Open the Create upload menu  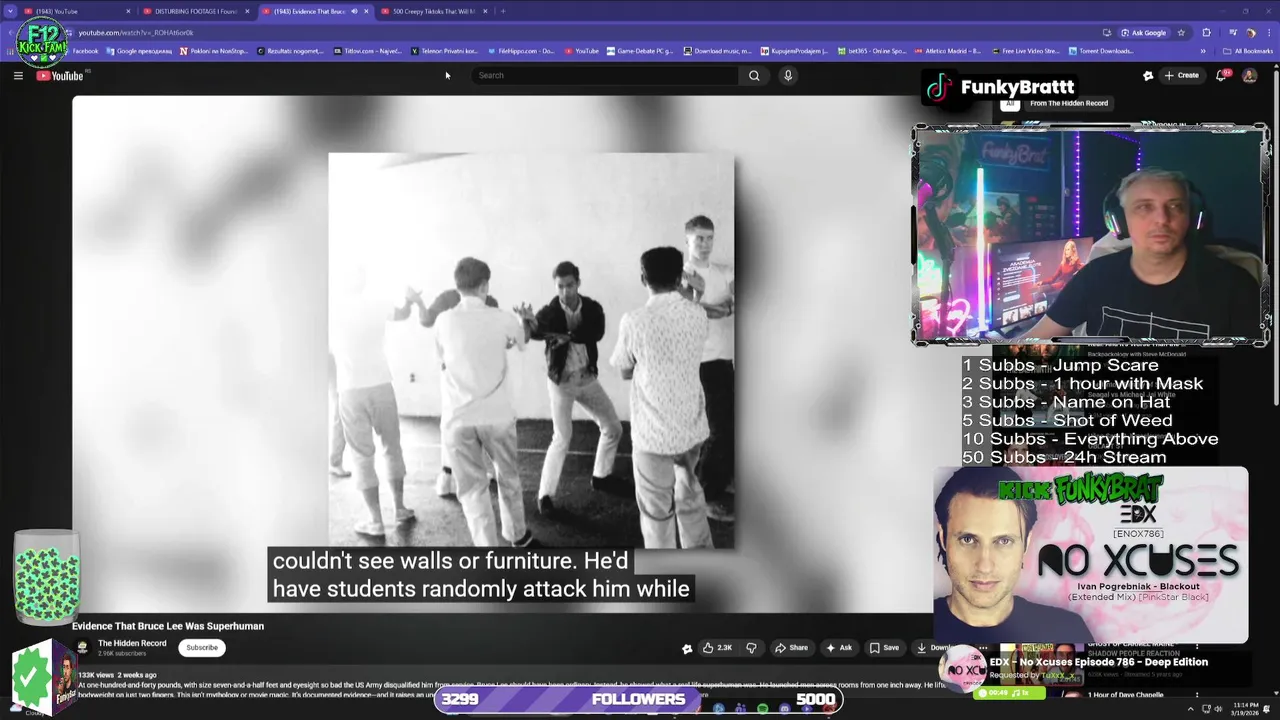[1181, 75]
